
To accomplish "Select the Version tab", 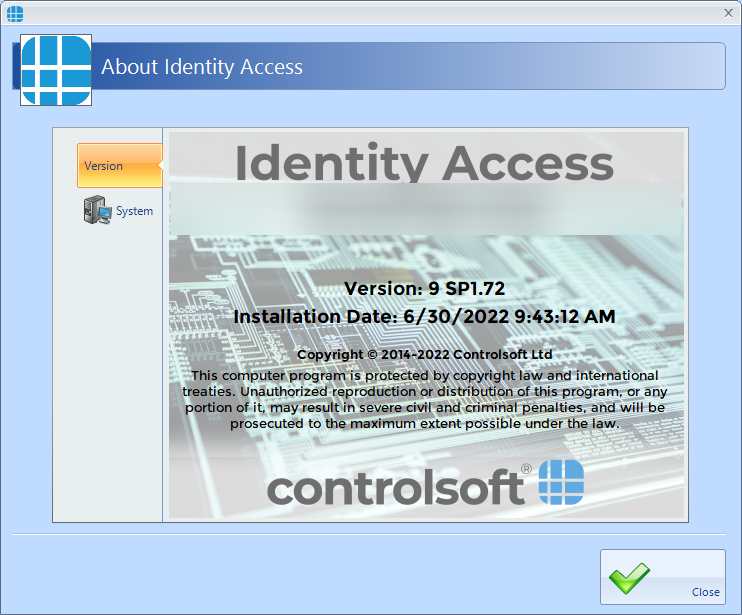I will [120, 166].
